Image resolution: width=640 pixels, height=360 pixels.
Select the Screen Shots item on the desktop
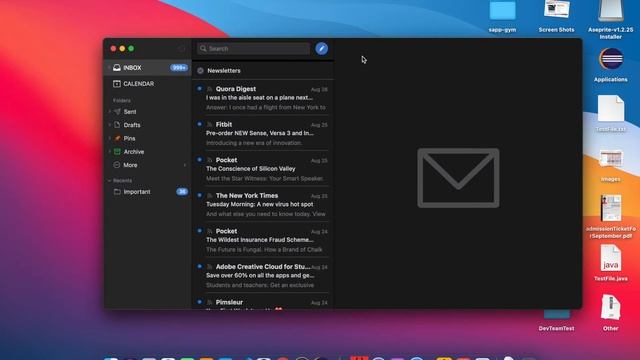pos(556,16)
